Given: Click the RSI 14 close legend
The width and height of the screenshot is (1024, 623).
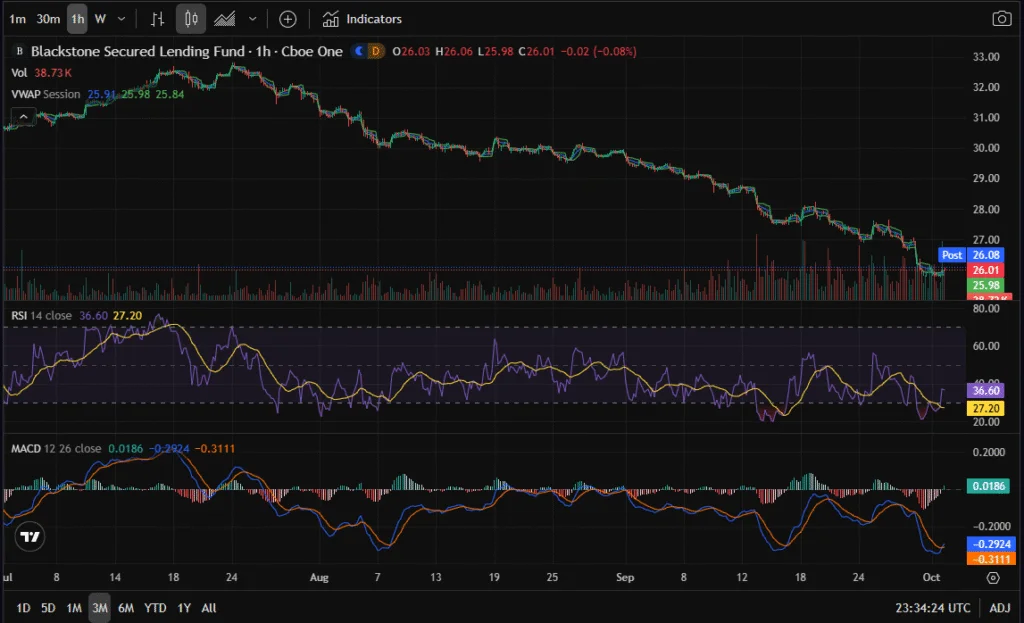Looking at the screenshot, I should pyautogui.click(x=41, y=316).
